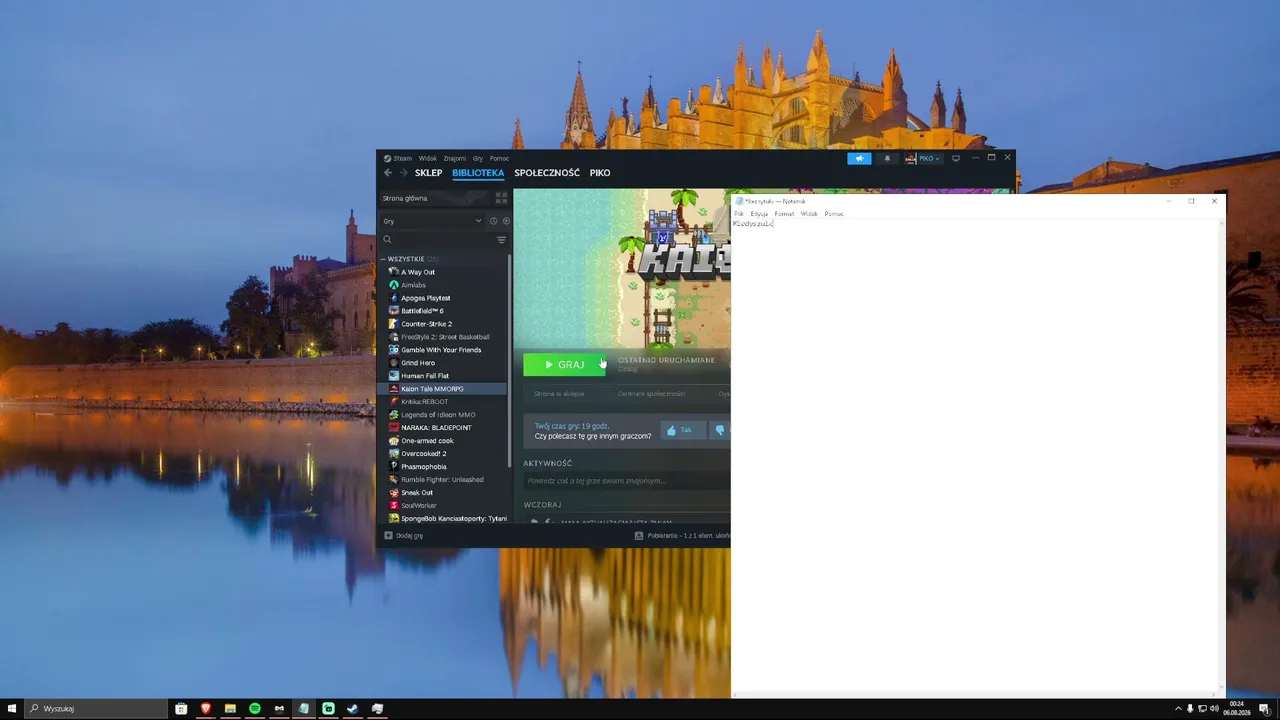Screen dimensions: 1280x720
Task: Open Notepad's Plik menu
Action: [x=739, y=213]
